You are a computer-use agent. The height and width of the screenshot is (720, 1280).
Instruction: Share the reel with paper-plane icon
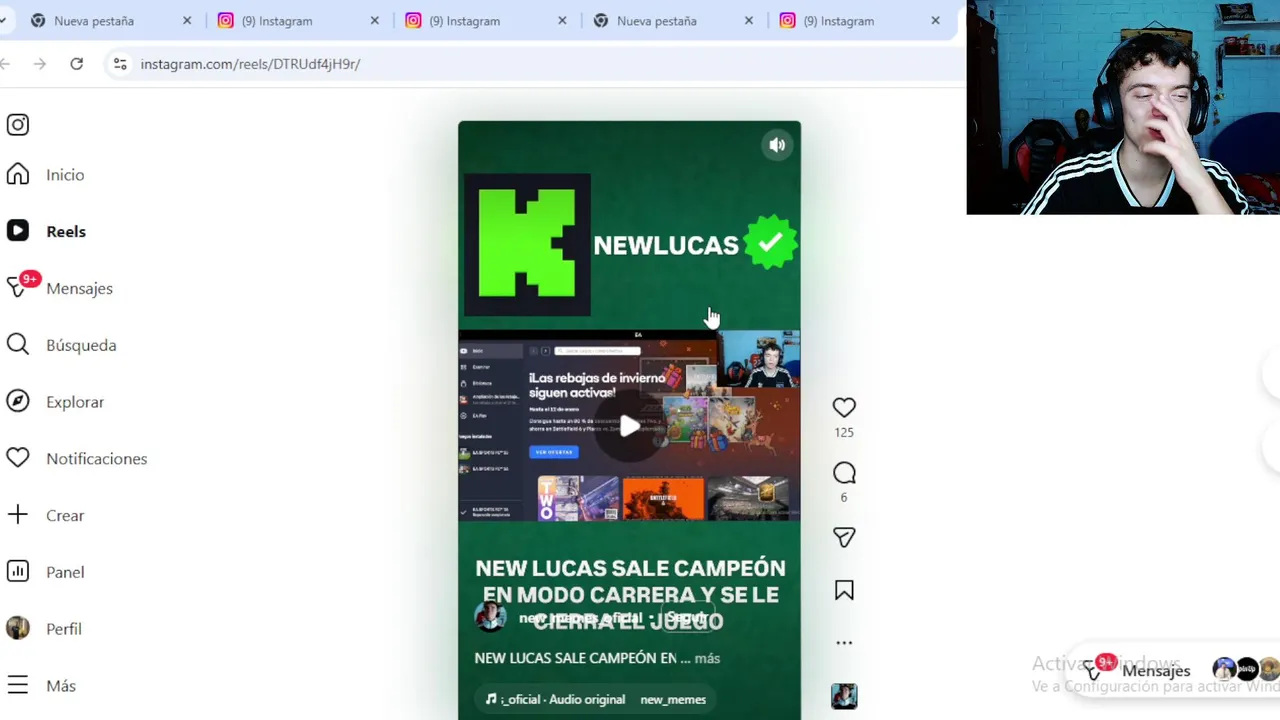[x=844, y=538]
